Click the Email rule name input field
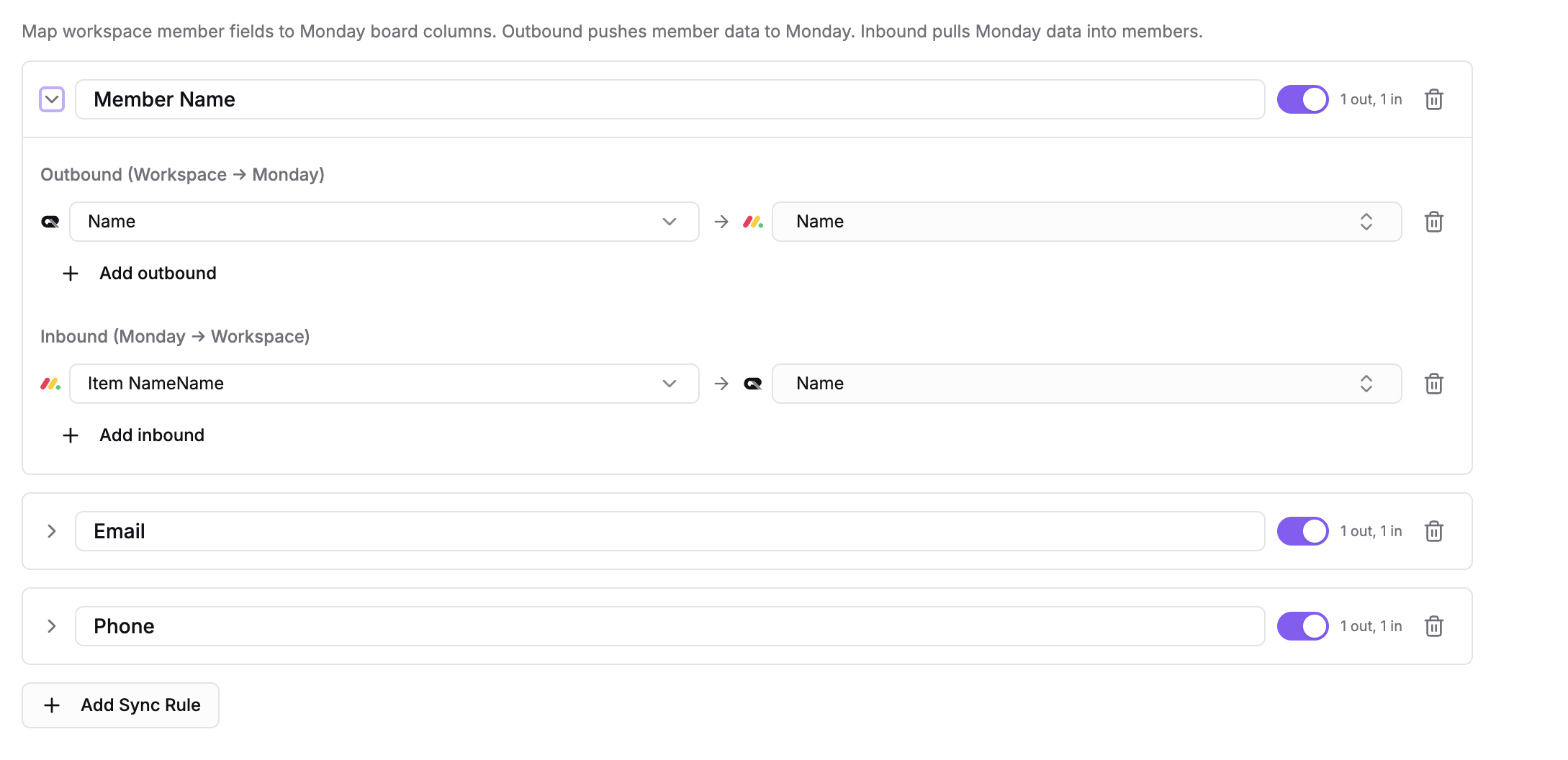Viewport: 1568px width, 760px height. pyautogui.click(x=670, y=531)
